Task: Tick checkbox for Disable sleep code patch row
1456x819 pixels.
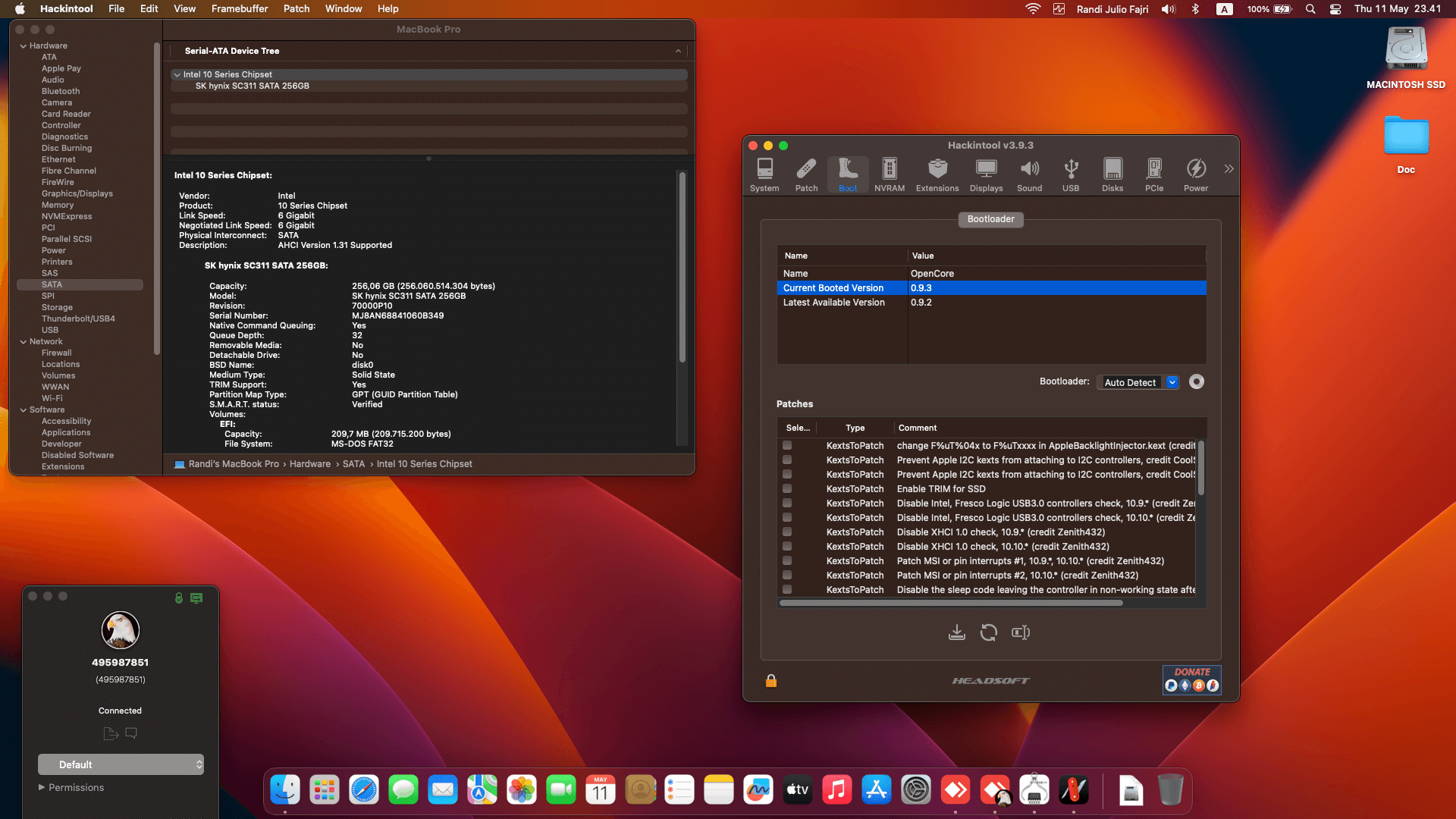Action: coord(787,589)
